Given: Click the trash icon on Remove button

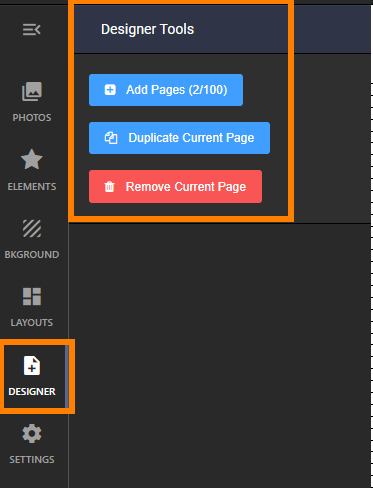Looking at the screenshot, I should [110, 187].
